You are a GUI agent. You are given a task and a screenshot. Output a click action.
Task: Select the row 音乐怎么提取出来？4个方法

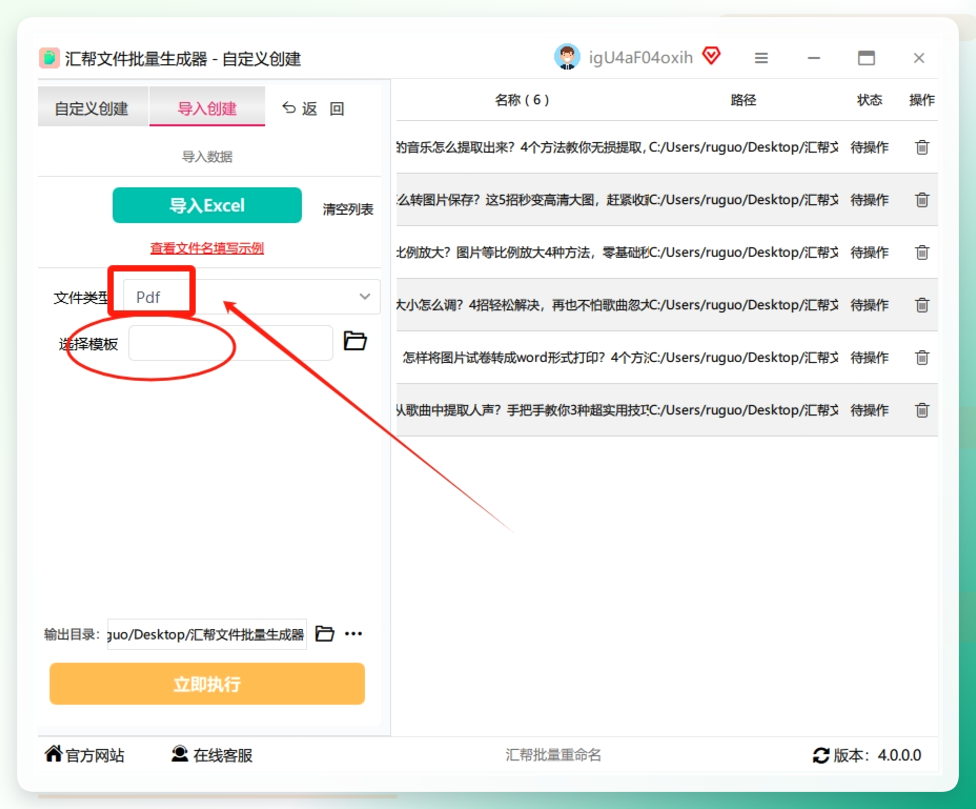(667, 147)
